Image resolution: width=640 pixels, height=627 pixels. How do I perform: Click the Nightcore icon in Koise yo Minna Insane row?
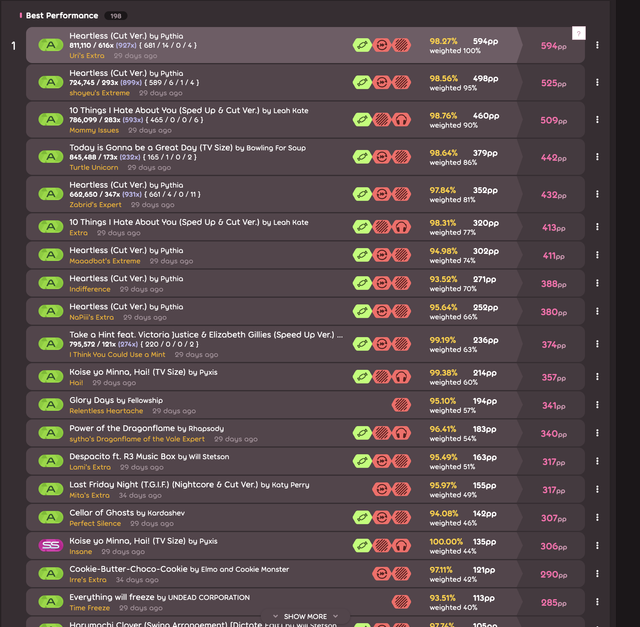(x=401, y=545)
